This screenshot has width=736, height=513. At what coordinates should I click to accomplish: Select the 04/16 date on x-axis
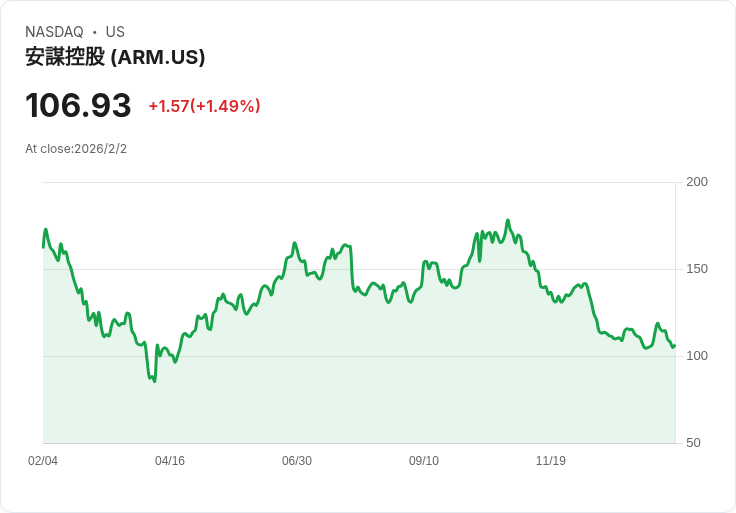coord(170,461)
